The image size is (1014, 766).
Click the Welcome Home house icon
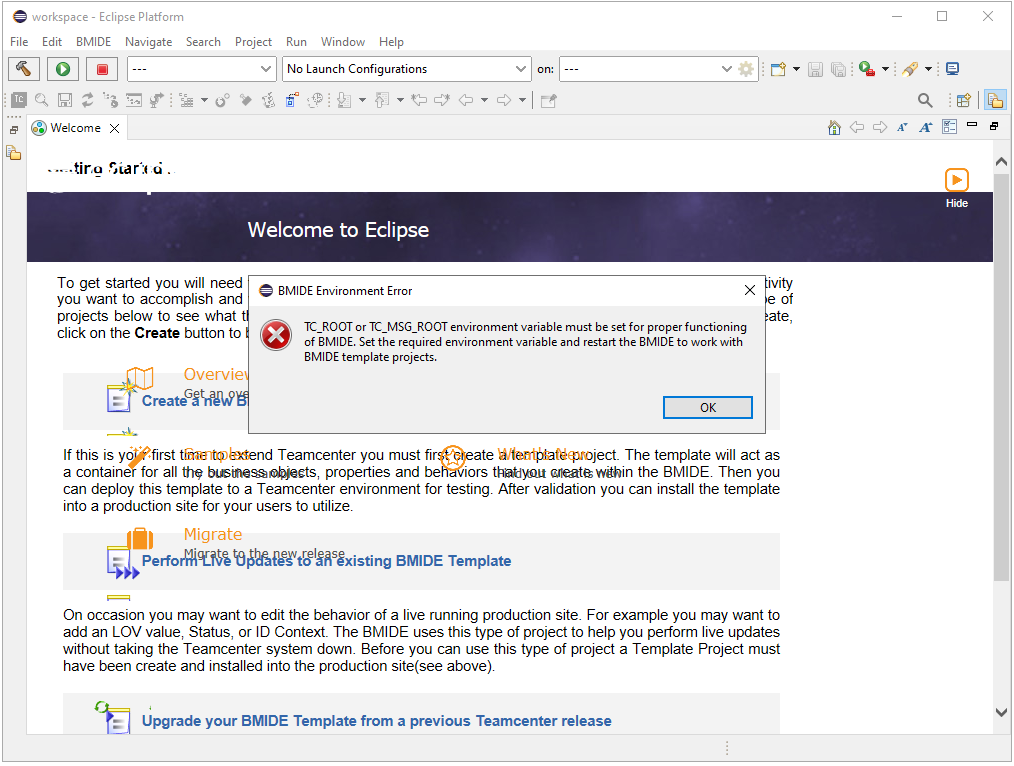(x=834, y=127)
